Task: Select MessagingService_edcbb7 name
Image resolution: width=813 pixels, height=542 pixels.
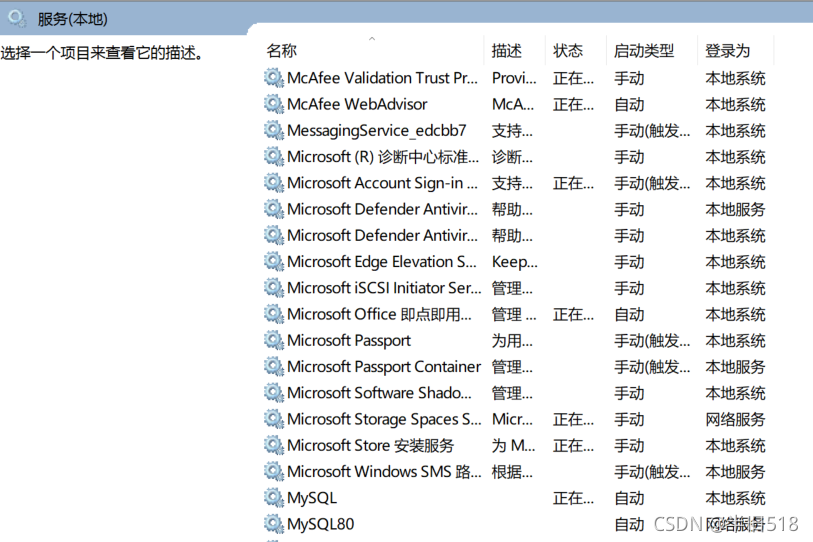Action: [376, 131]
